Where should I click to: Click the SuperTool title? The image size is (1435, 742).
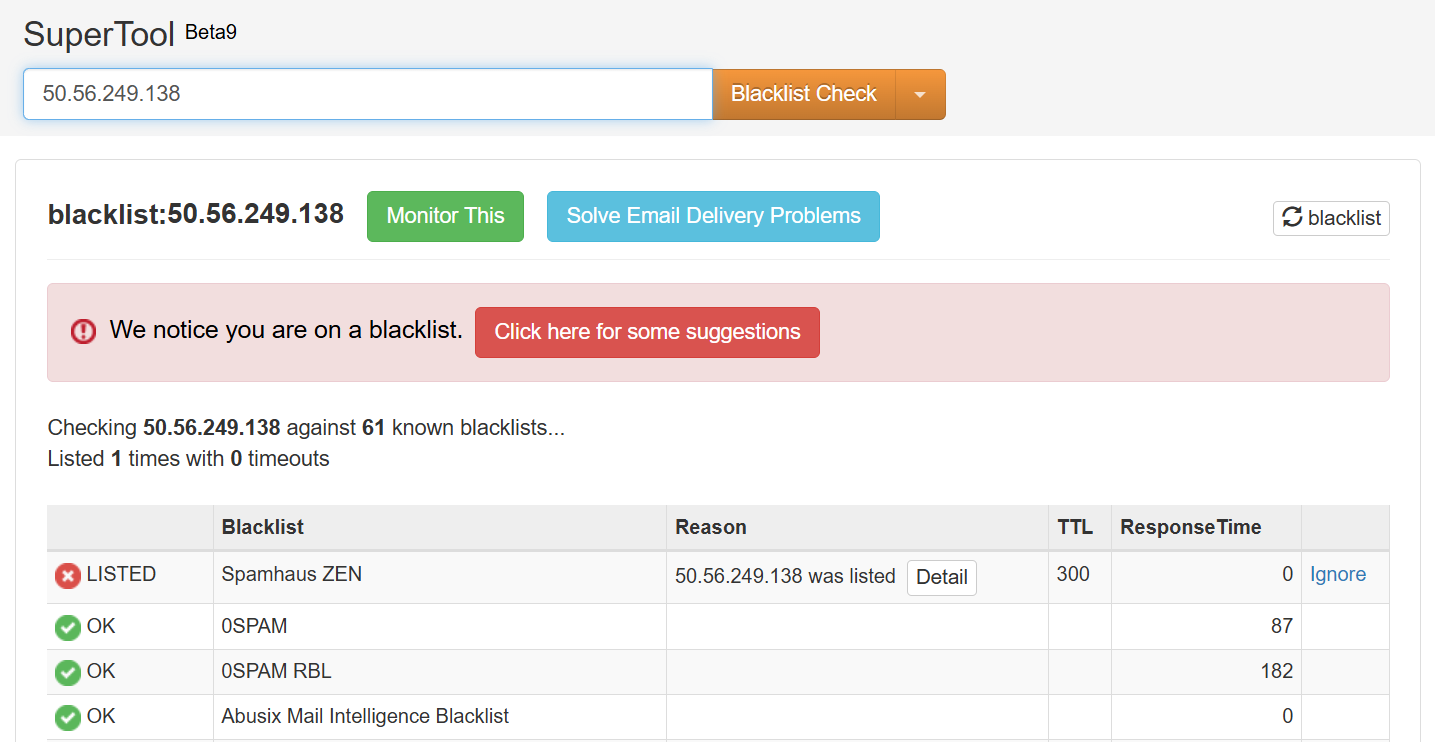99,34
